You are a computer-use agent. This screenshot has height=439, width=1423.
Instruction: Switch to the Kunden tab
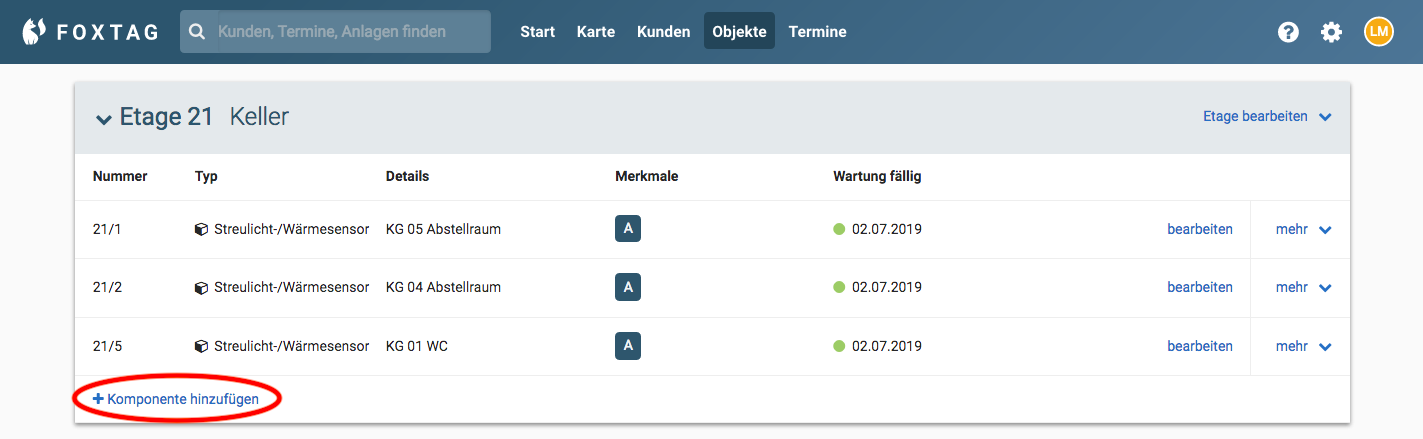point(663,32)
